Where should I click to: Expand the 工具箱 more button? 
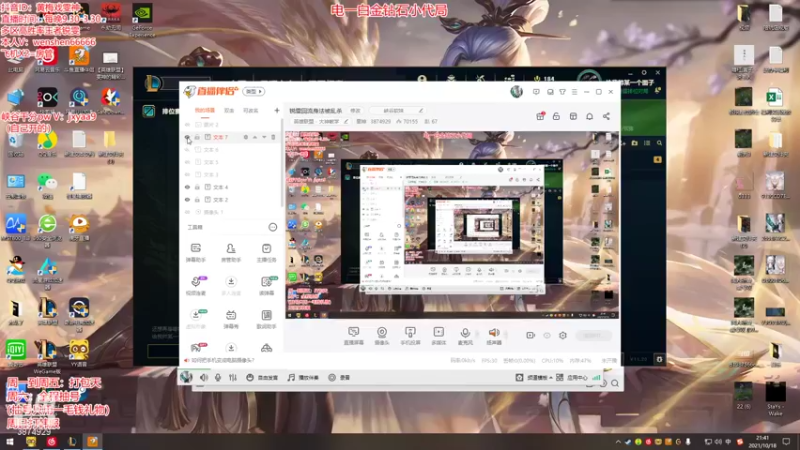[272, 227]
